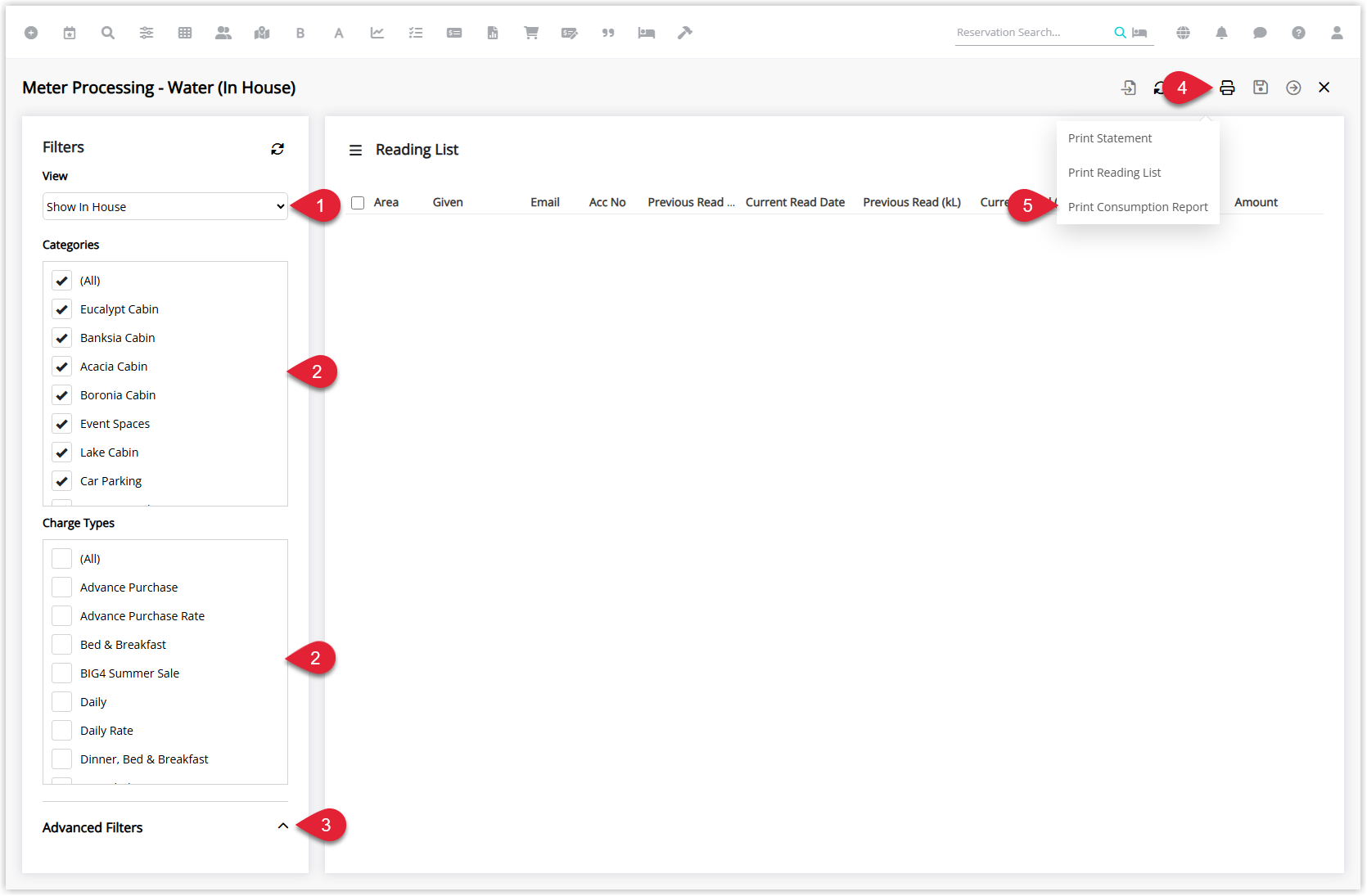Uncheck the Event Spaces category
The image size is (1367, 896).
pyautogui.click(x=62, y=424)
